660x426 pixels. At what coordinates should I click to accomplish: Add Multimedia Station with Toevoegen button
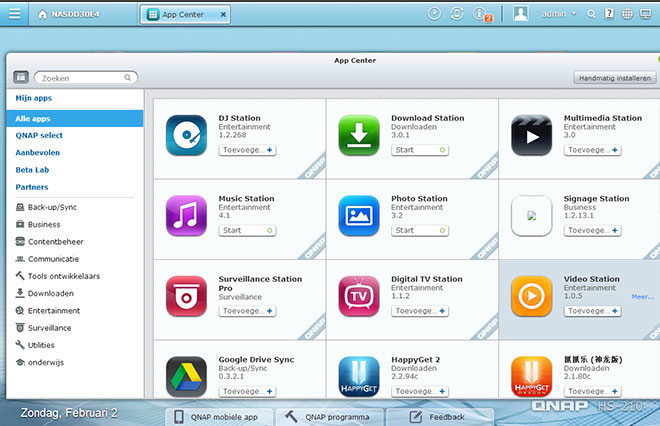click(x=592, y=150)
